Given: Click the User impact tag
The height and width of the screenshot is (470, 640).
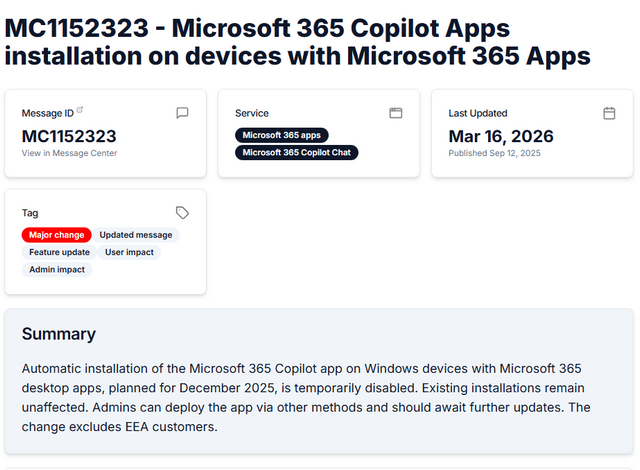Looking at the screenshot, I should (129, 252).
